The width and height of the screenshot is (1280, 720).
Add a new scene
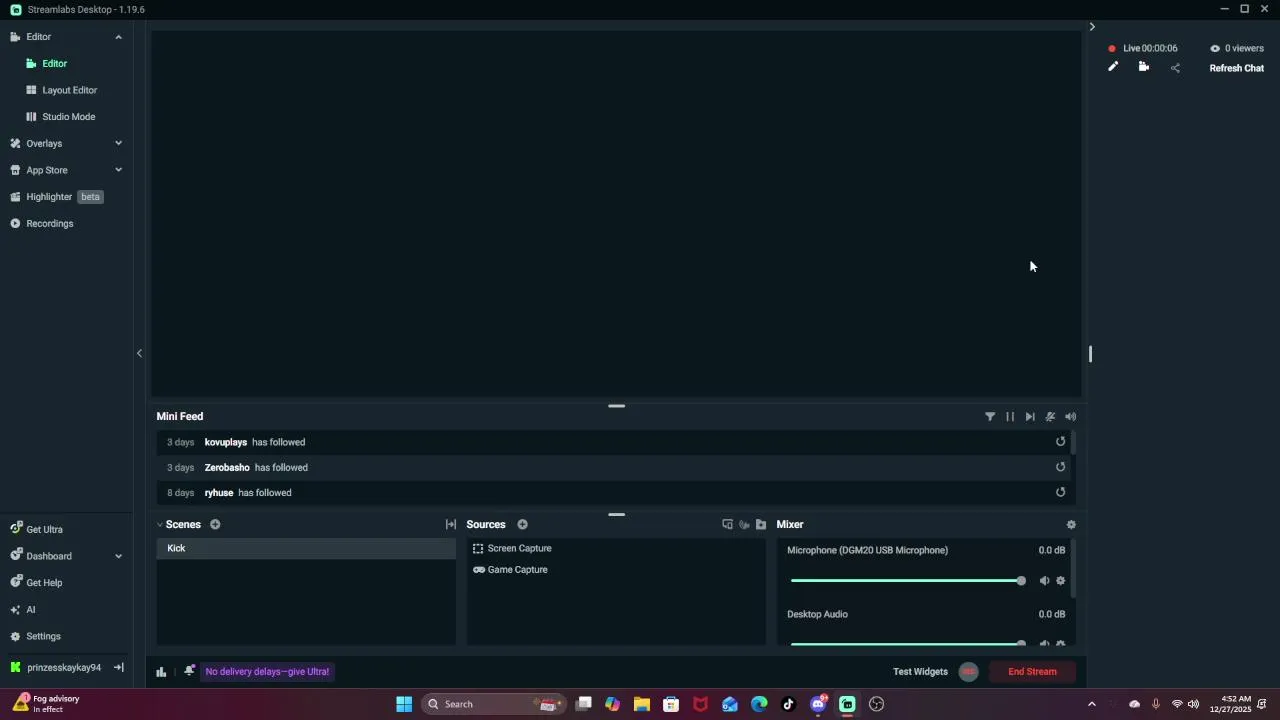point(215,524)
